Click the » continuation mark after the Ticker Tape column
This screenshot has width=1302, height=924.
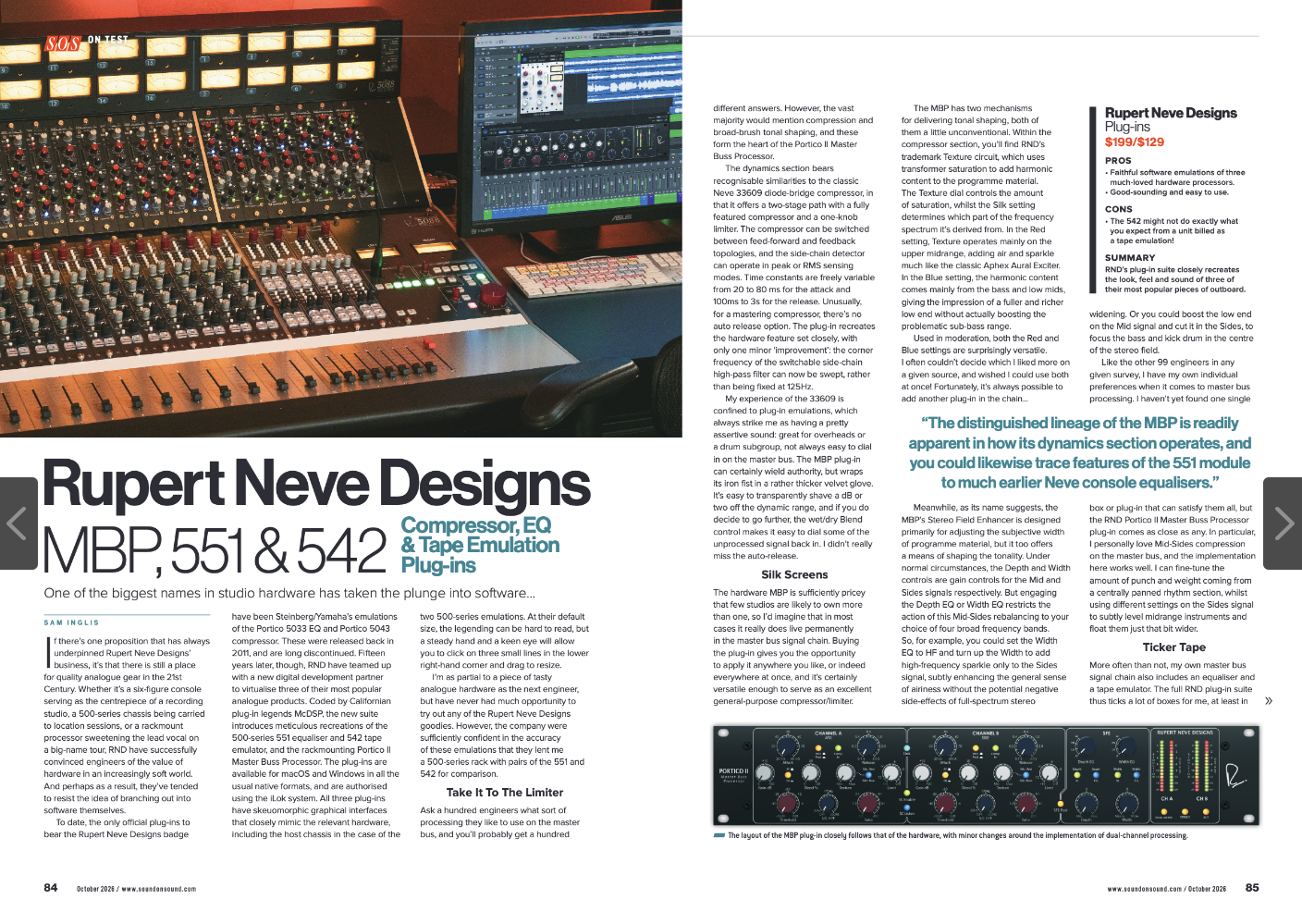tap(1268, 701)
